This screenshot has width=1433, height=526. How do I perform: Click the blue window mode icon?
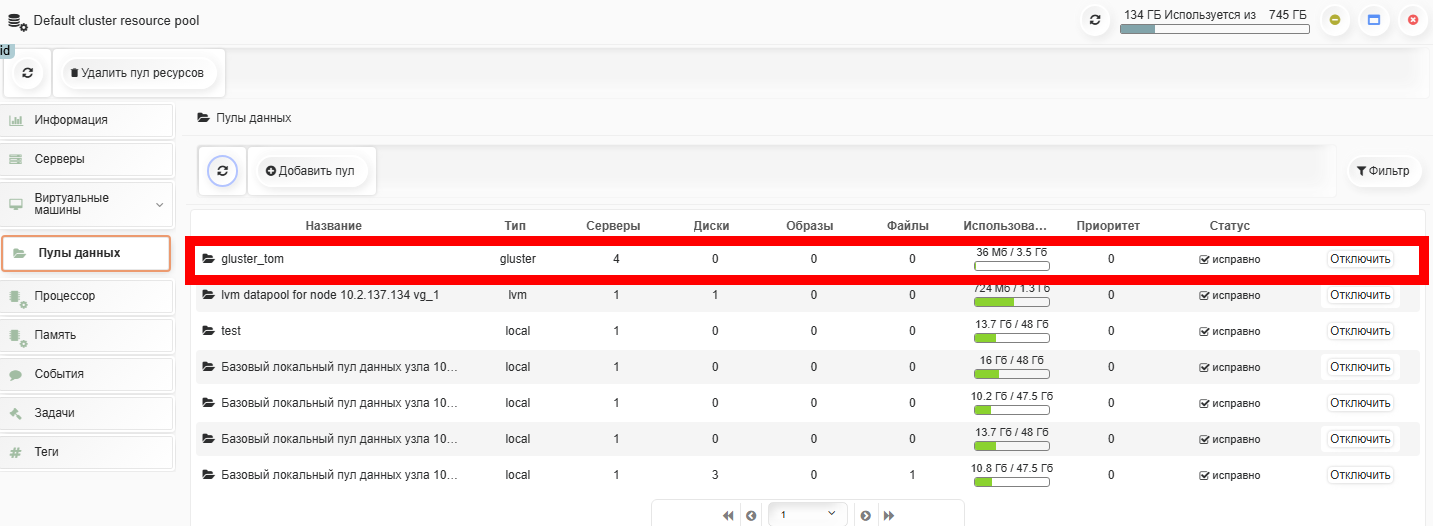coord(1374,20)
